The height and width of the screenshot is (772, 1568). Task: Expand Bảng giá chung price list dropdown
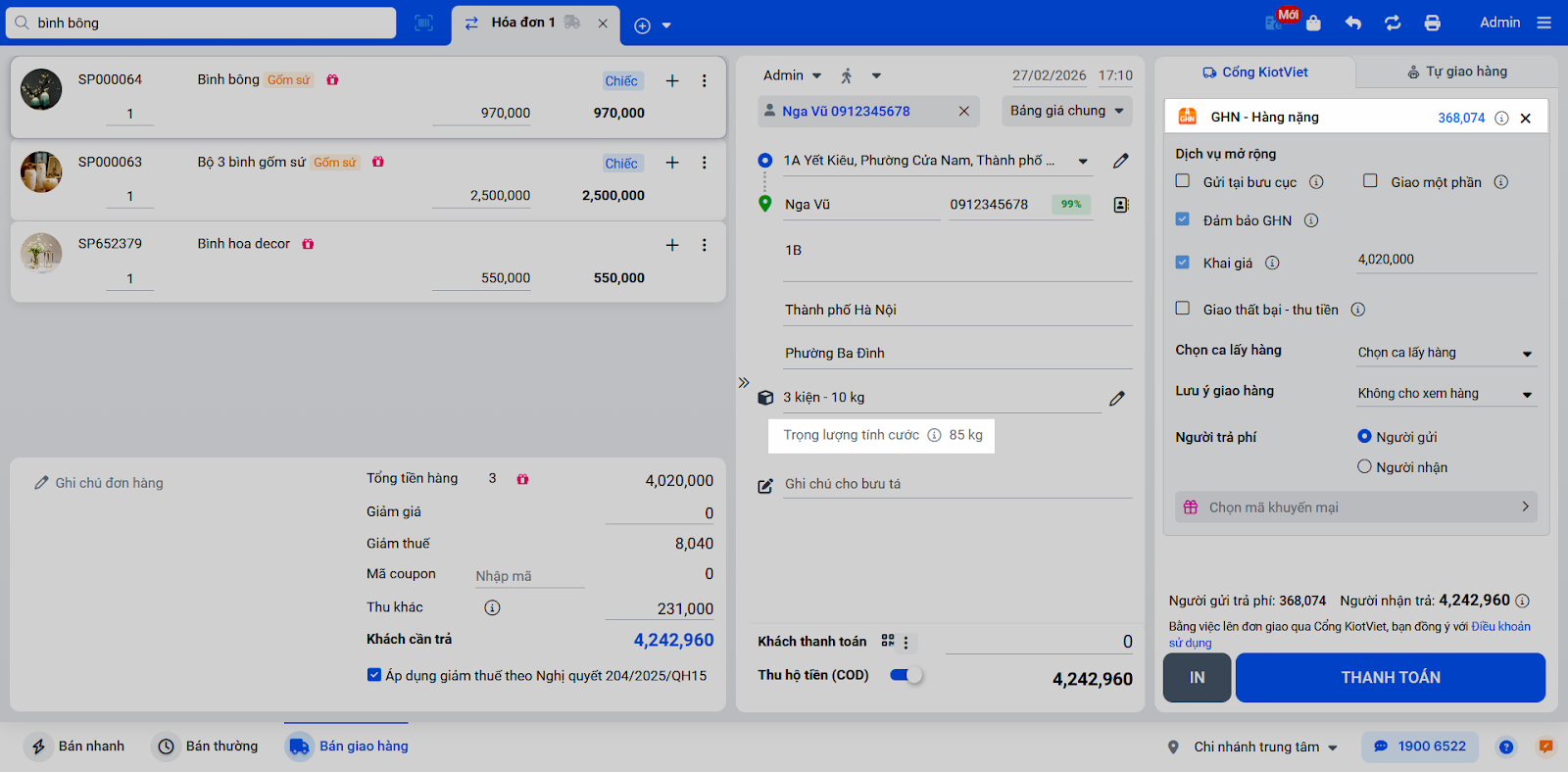(x=1067, y=111)
